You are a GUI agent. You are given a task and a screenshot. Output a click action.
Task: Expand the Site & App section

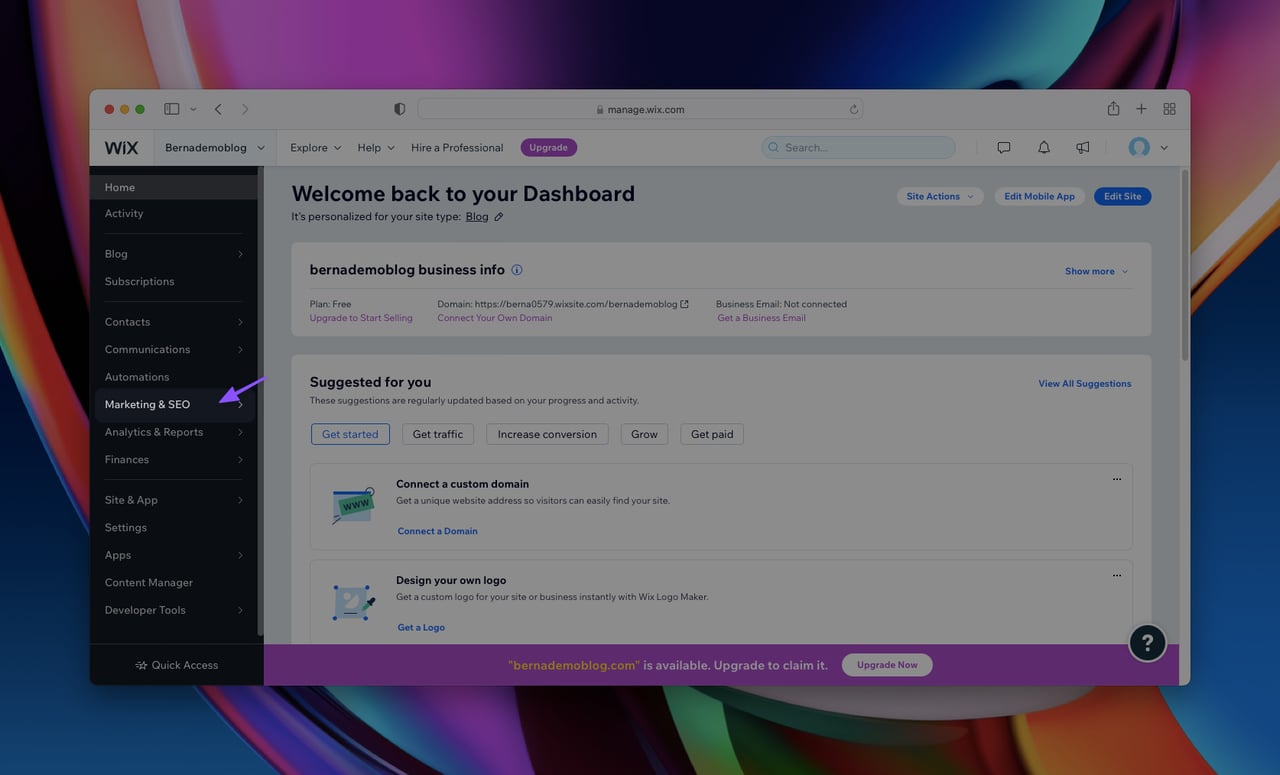tap(240, 500)
